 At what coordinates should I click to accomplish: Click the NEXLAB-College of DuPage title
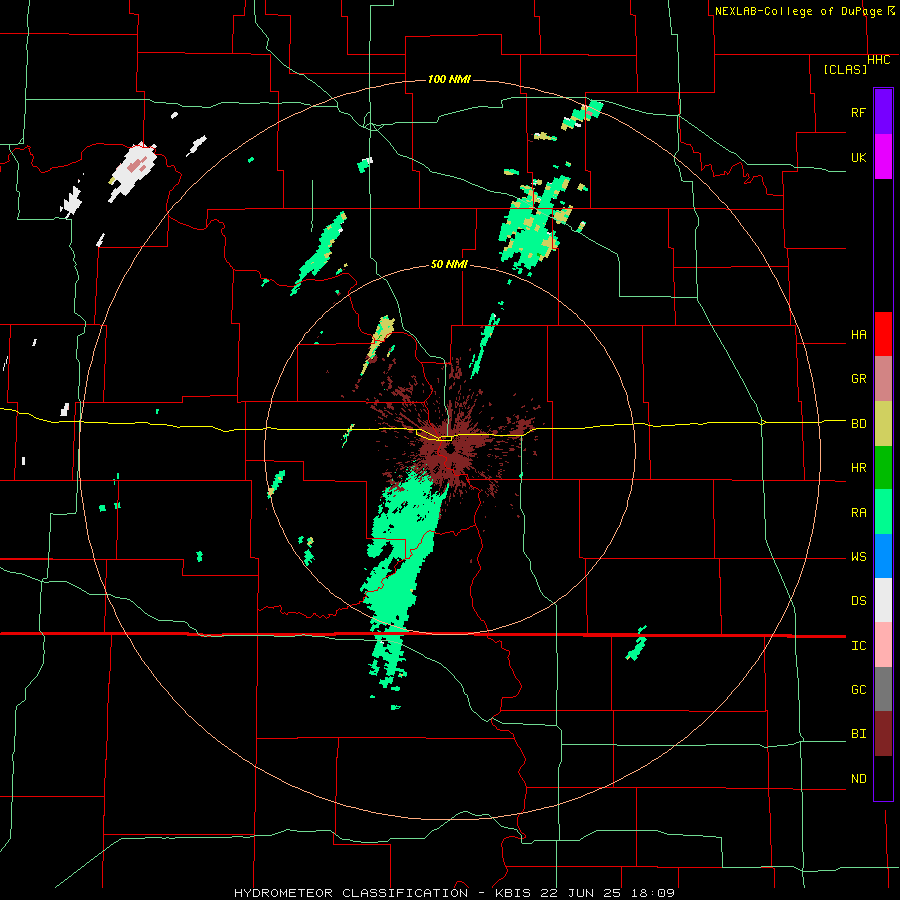coord(798,11)
